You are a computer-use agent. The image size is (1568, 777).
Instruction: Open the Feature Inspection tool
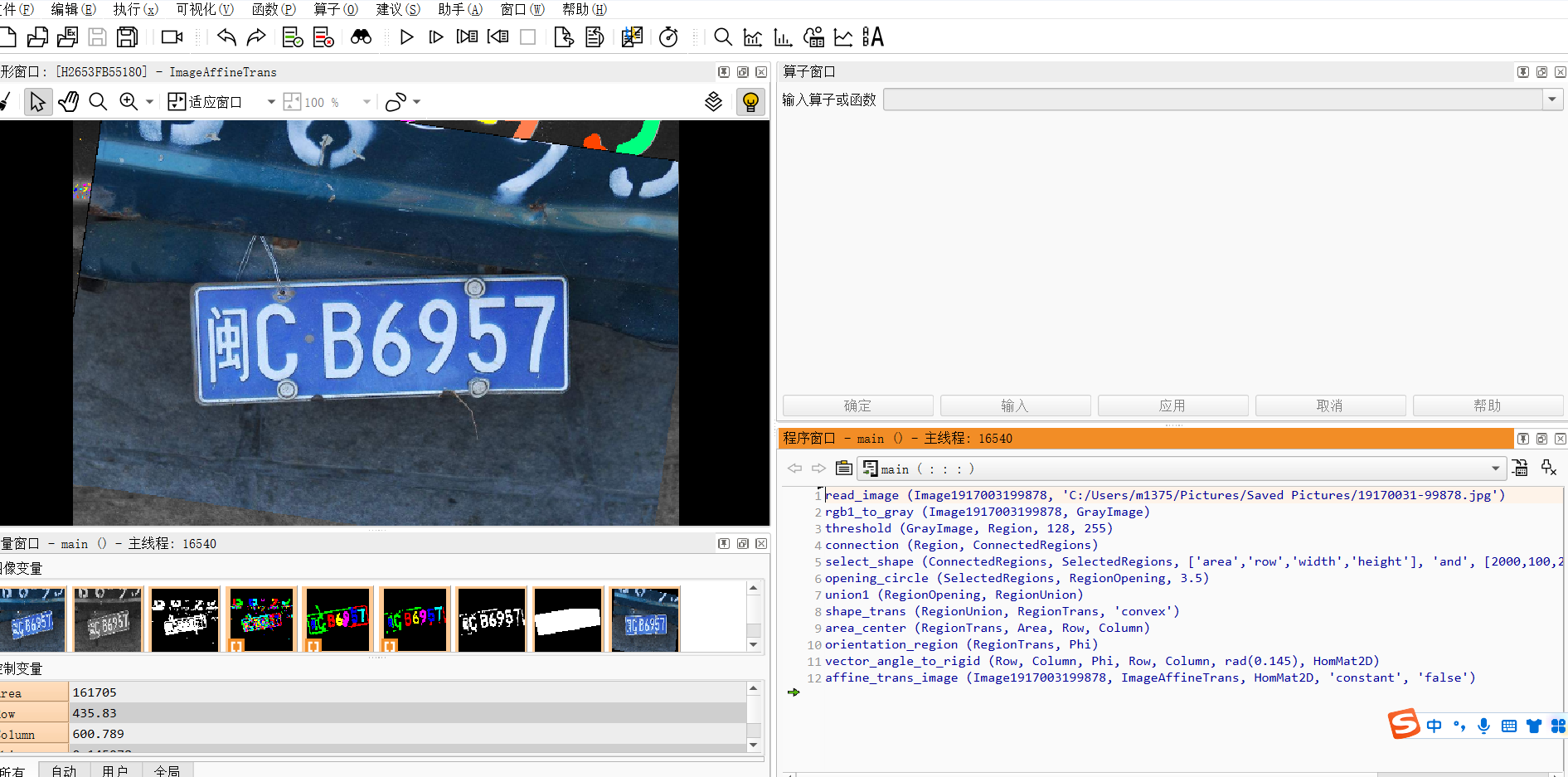[x=814, y=37]
